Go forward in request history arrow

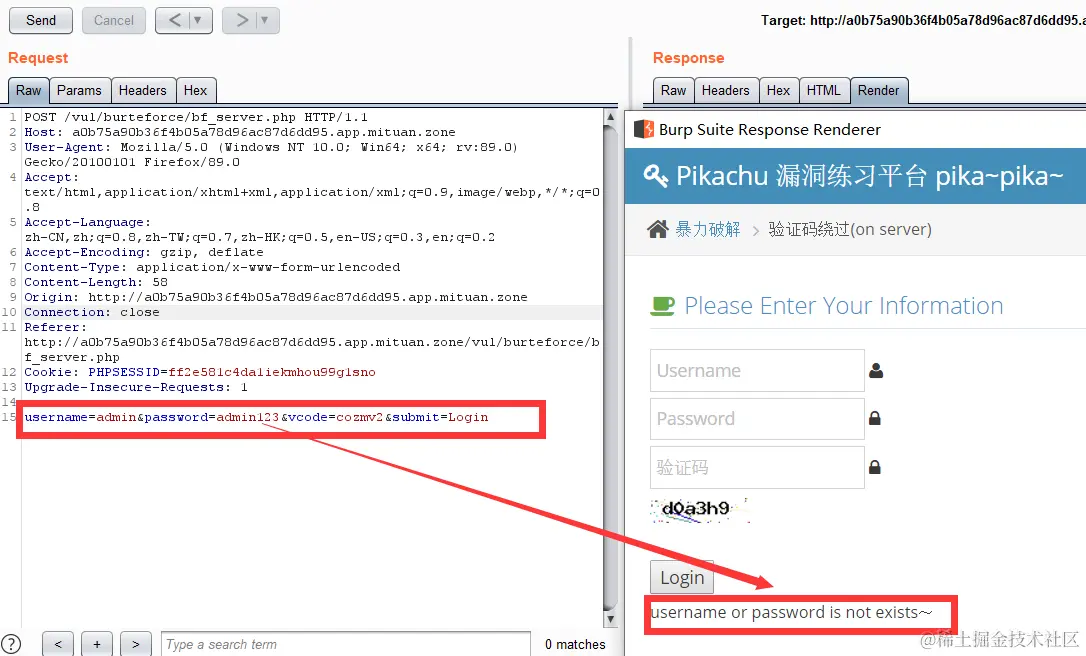(x=242, y=21)
